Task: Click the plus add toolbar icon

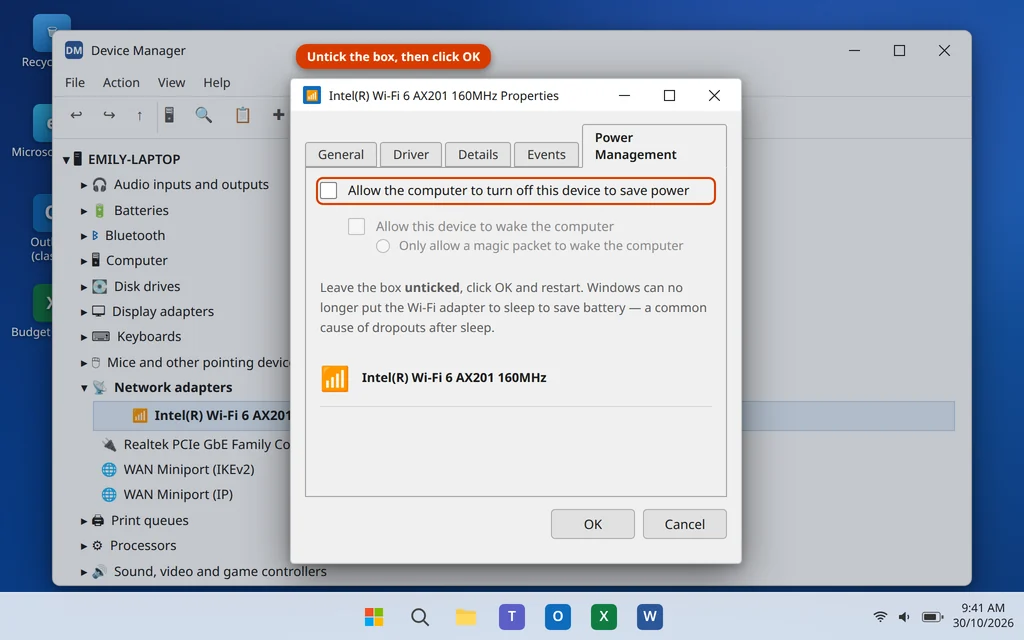Action: pyautogui.click(x=279, y=115)
